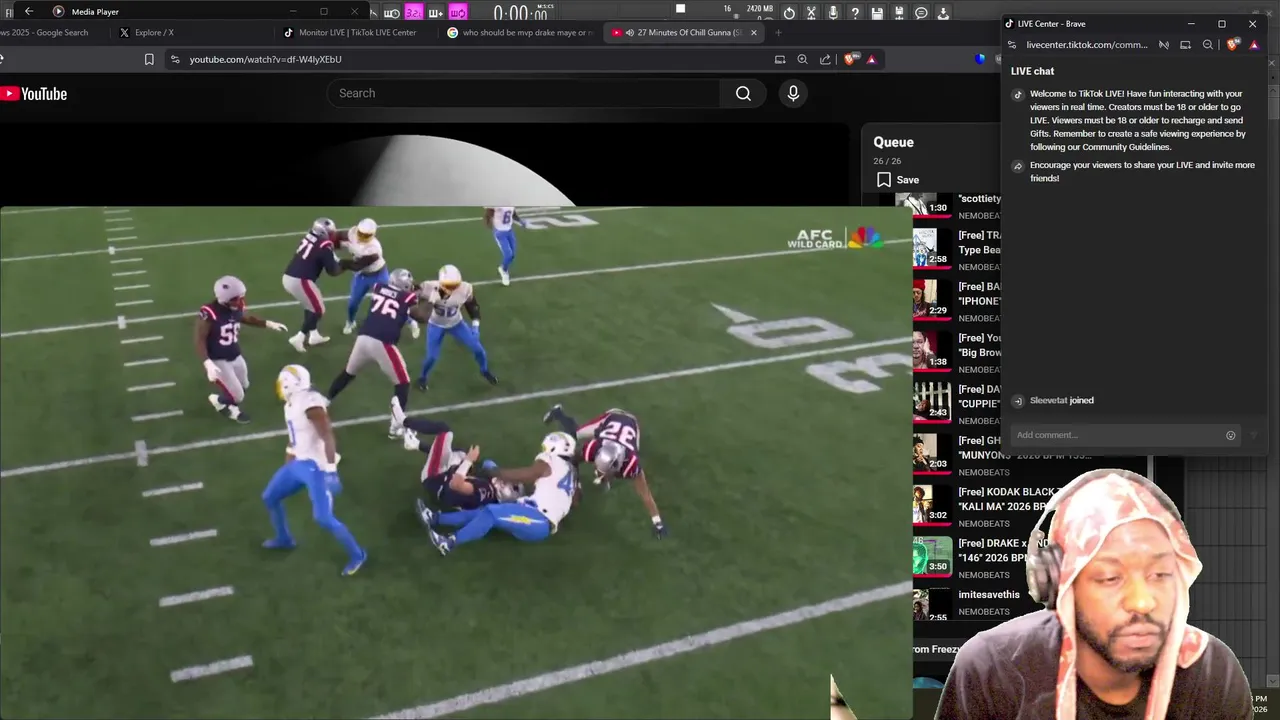Open Brave Rewards in LIVE Center window
This screenshot has width=1280, height=720.
[1253, 45]
